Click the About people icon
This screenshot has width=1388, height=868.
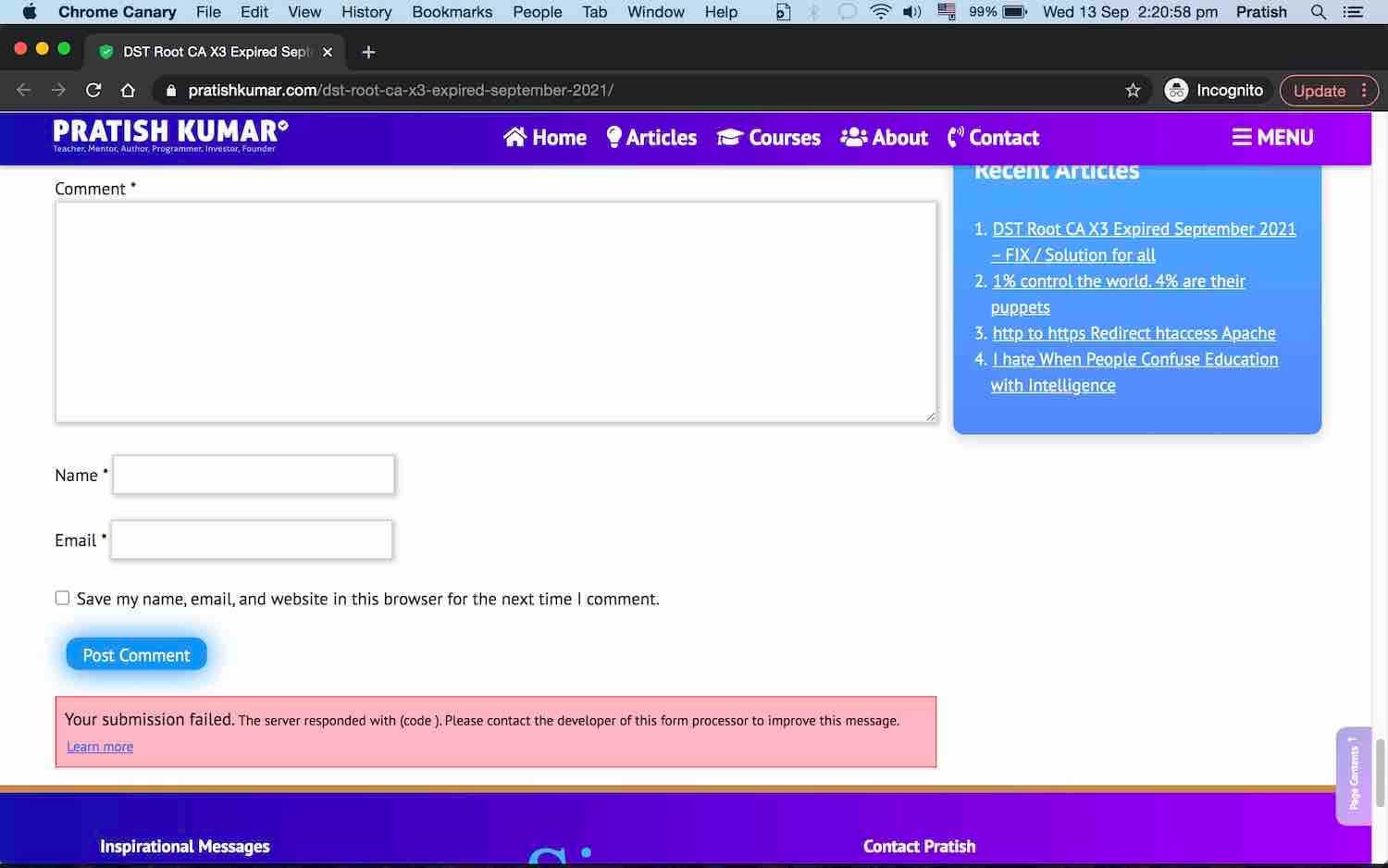(x=851, y=137)
